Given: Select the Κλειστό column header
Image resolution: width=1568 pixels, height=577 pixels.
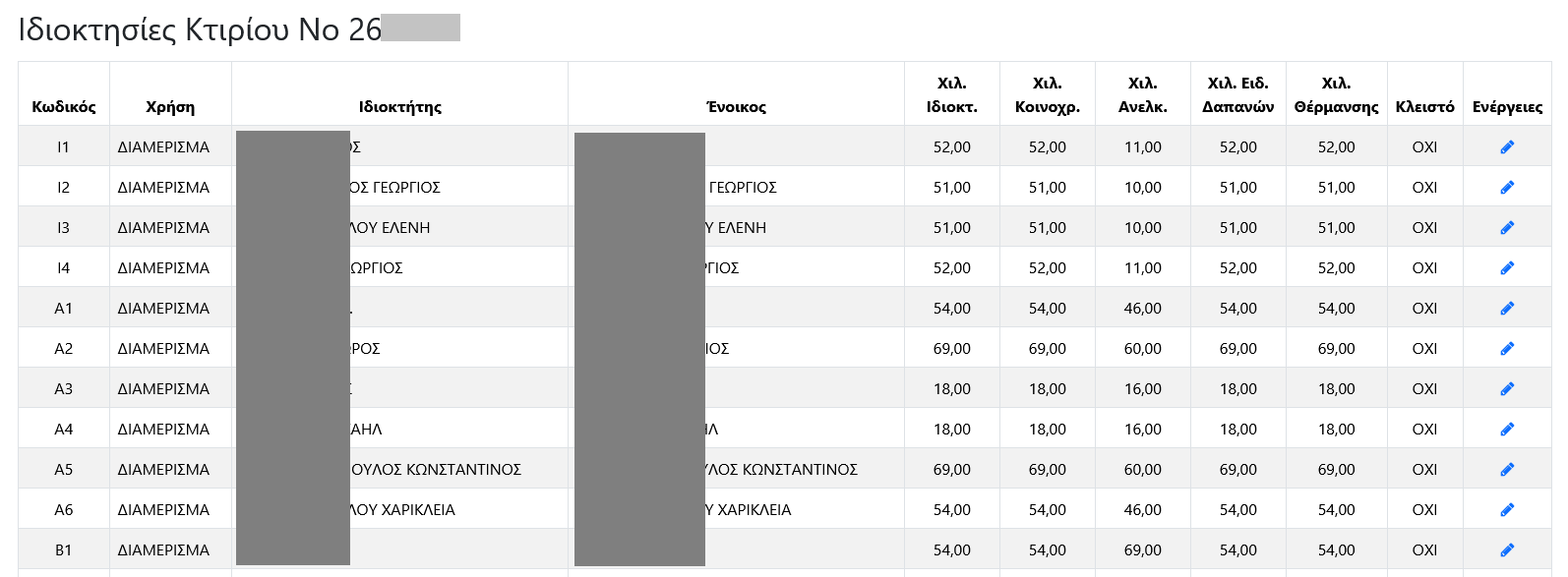Looking at the screenshot, I should (x=1424, y=107).
